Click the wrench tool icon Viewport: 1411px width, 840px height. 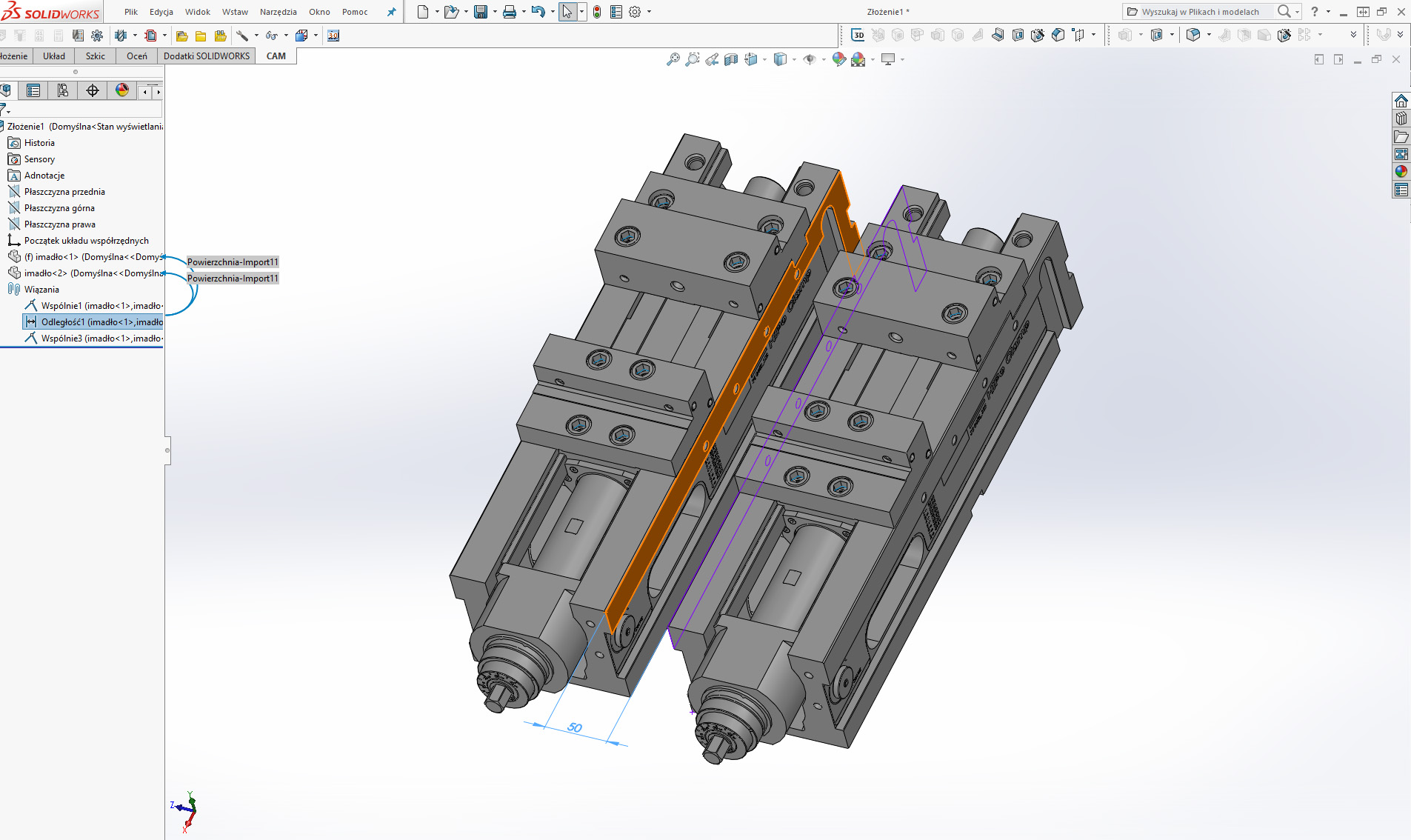point(242,36)
